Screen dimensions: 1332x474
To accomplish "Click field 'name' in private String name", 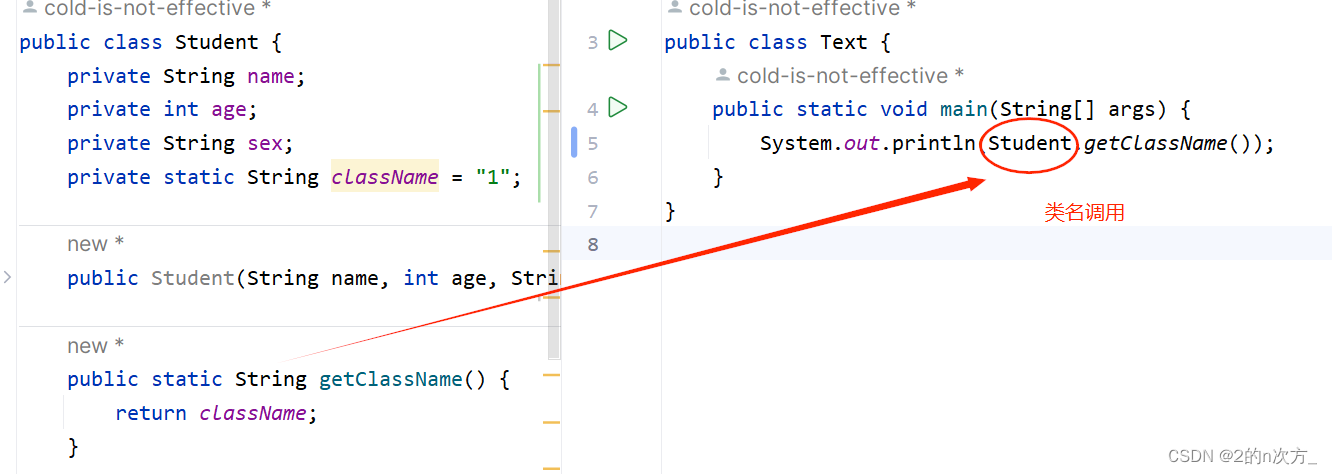I will pos(271,76).
